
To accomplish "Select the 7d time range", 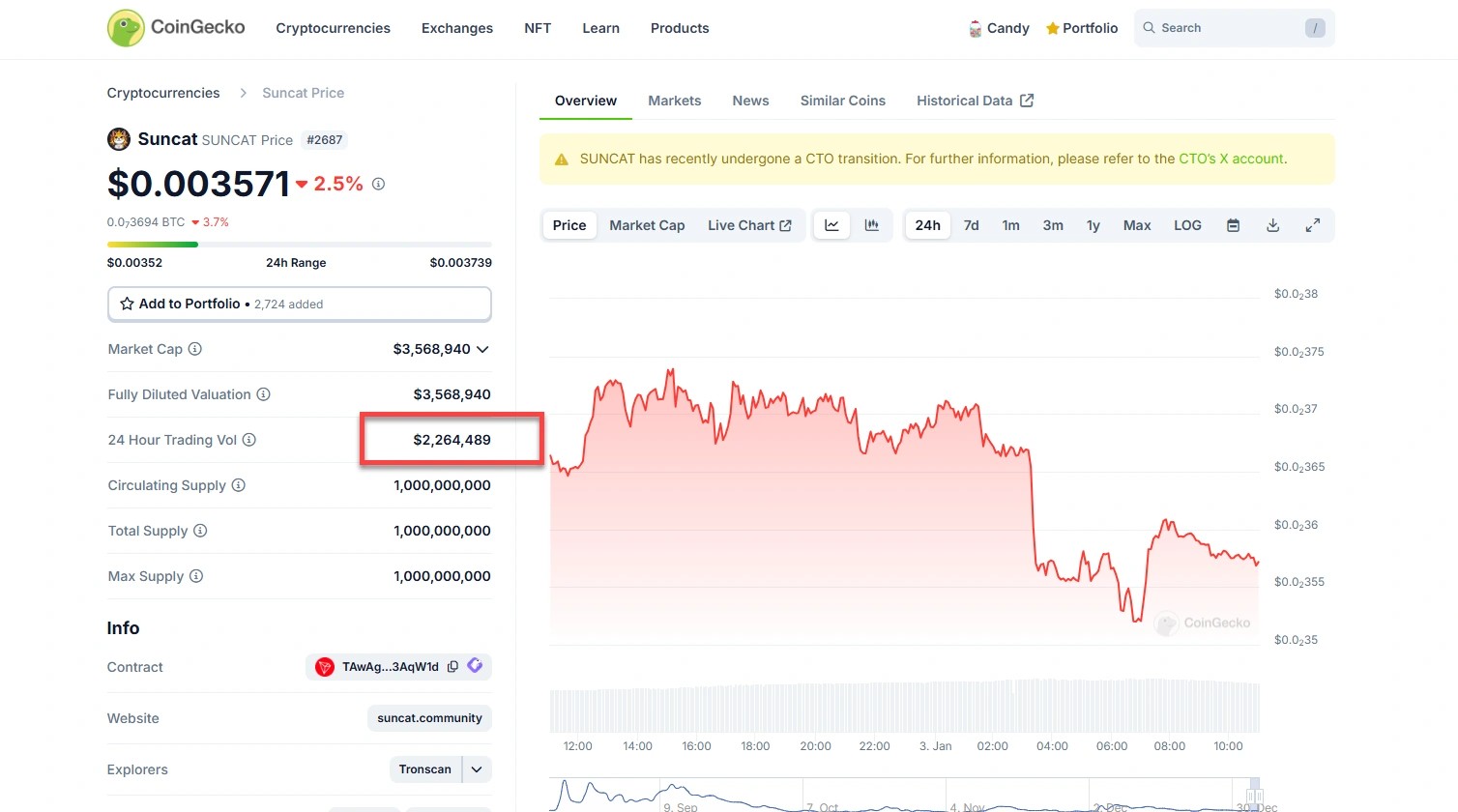I will 971,225.
